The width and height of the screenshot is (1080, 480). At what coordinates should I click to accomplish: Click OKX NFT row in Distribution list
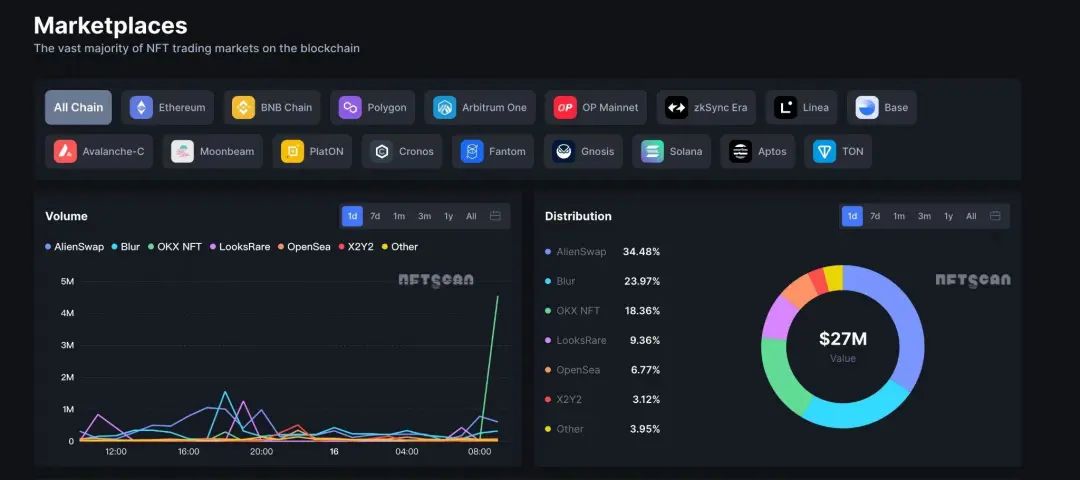(x=603, y=311)
